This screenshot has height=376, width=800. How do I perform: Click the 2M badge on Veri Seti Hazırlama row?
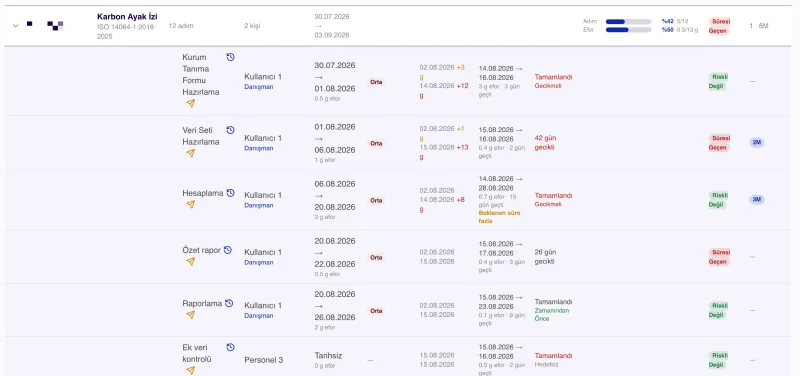[757, 142]
